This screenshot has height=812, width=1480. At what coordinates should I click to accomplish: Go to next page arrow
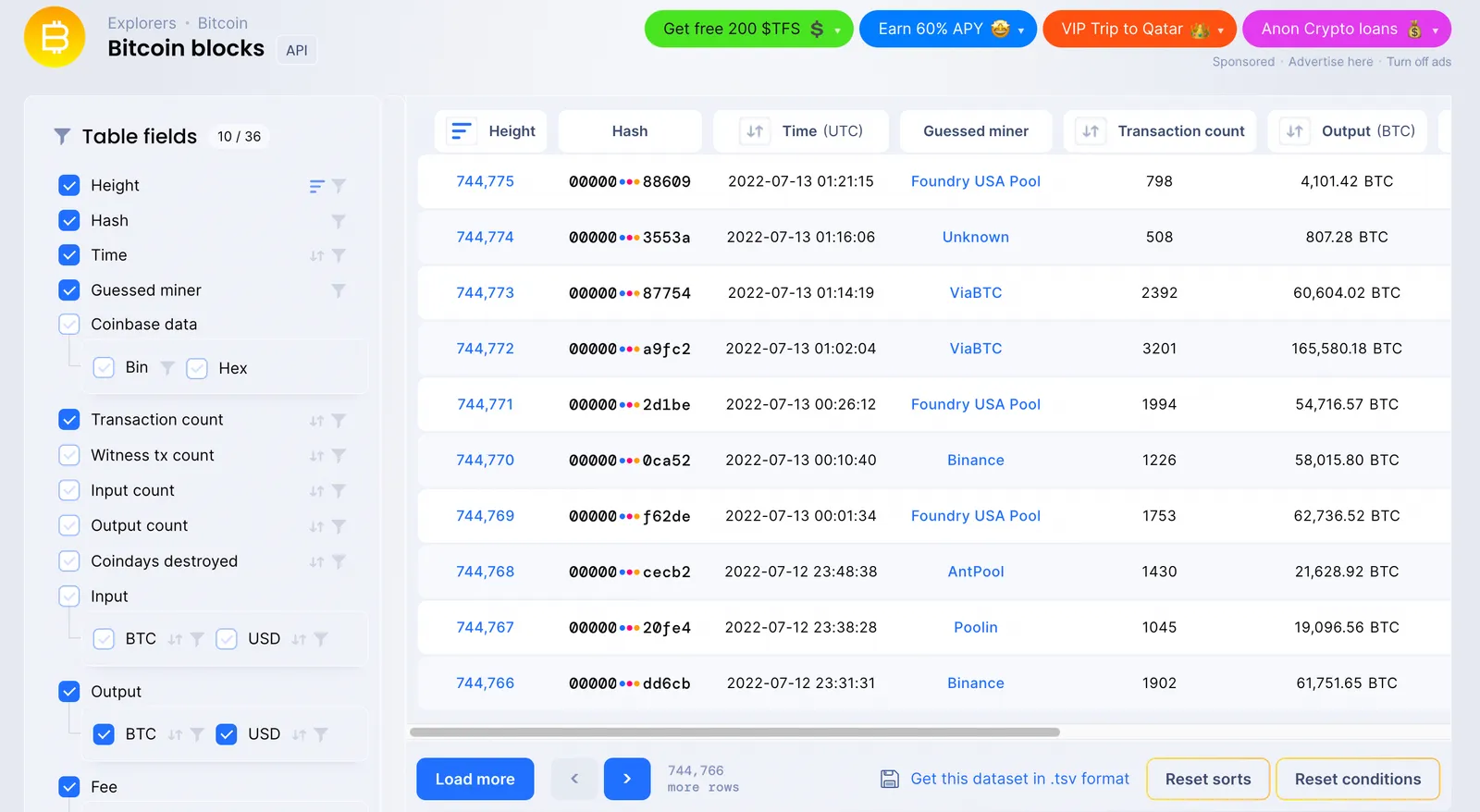tap(627, 779)
